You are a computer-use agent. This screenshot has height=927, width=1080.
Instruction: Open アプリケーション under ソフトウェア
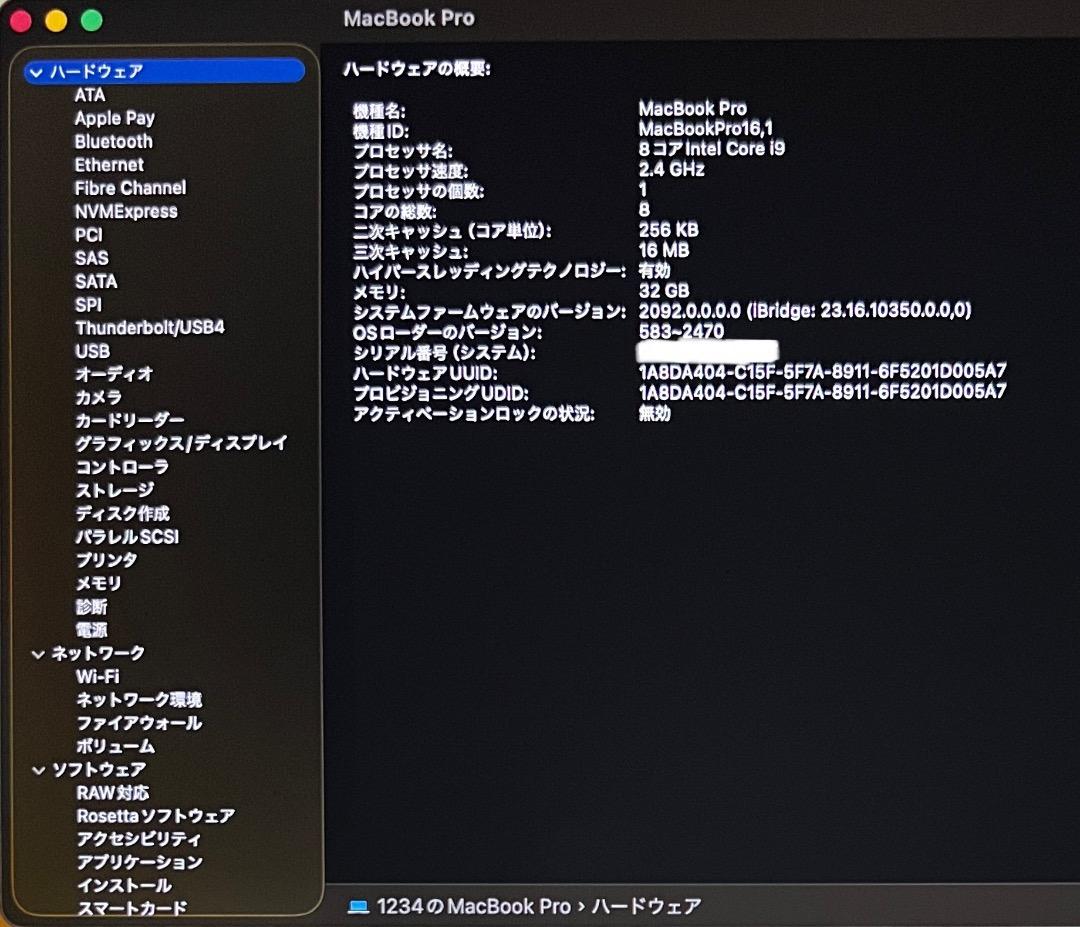(136, 861)
